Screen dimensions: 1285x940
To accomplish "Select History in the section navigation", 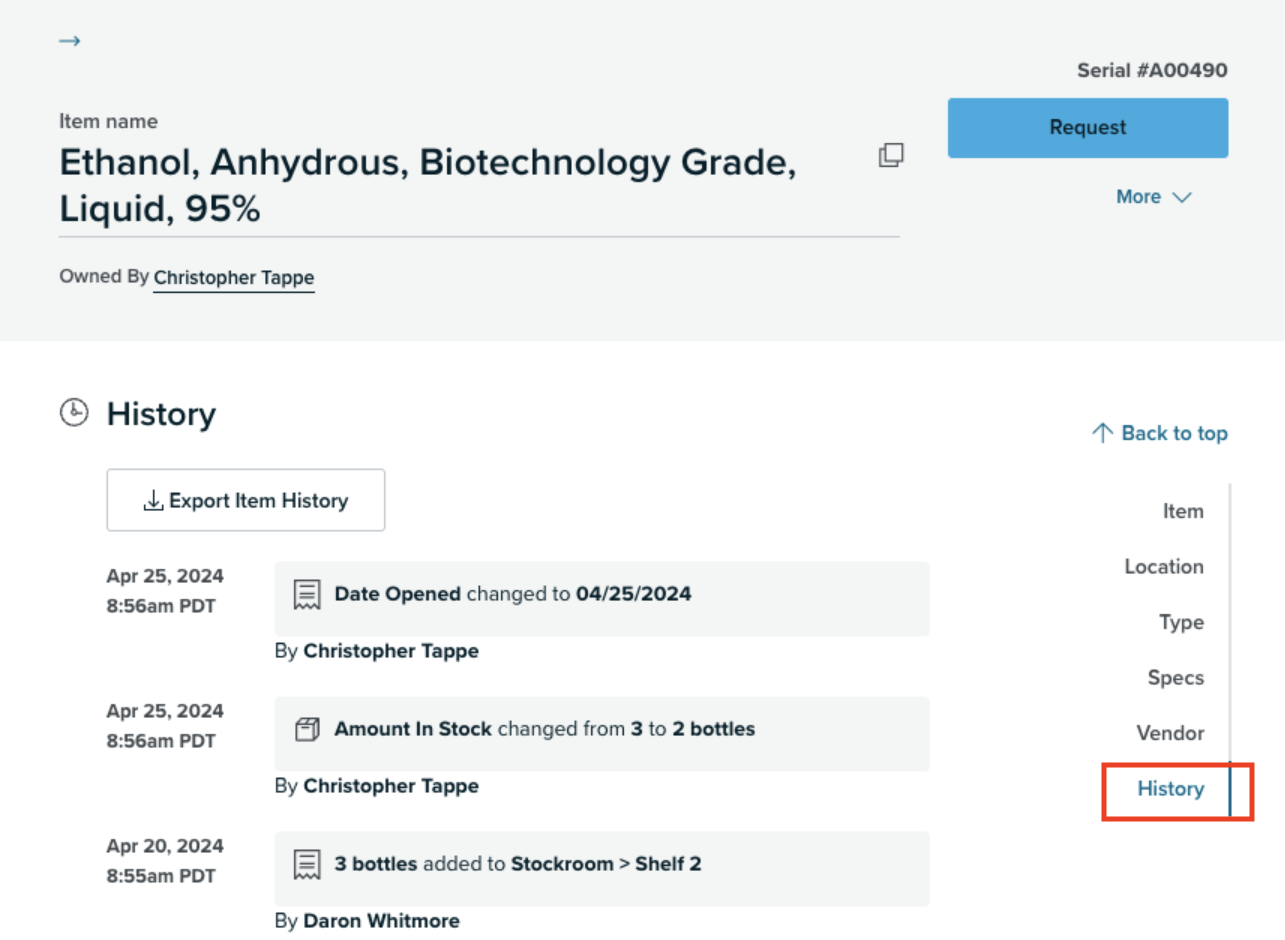I will click(x=1169, y=789).
